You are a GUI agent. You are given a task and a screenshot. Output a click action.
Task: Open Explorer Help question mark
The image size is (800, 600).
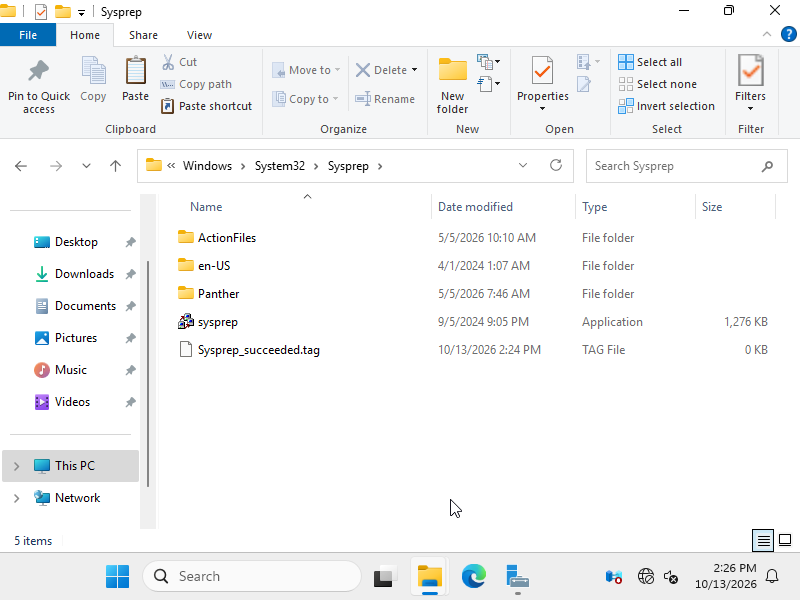point(788,34)
